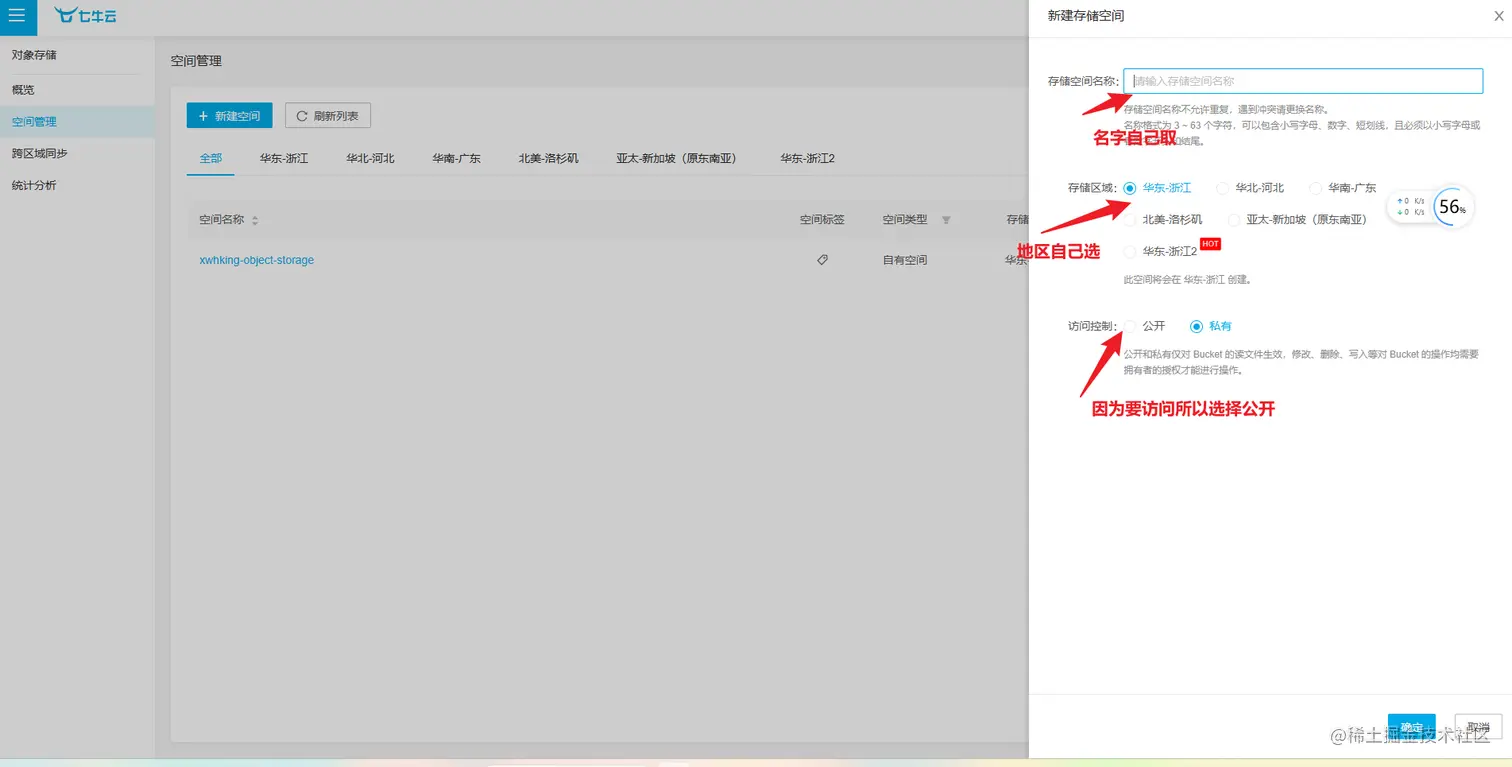Open the xwhking-object-storage bucket link
The image size is (1512, 767).
click(257, 260)
